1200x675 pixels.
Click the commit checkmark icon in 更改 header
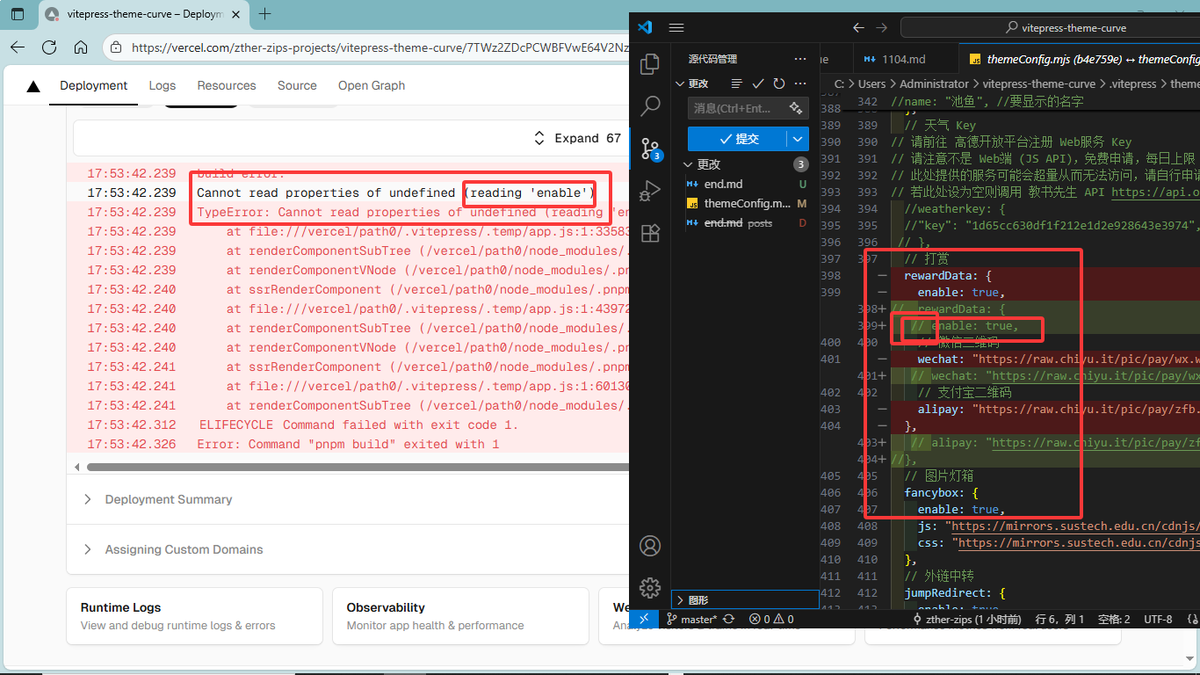click(x=758, y=84)
